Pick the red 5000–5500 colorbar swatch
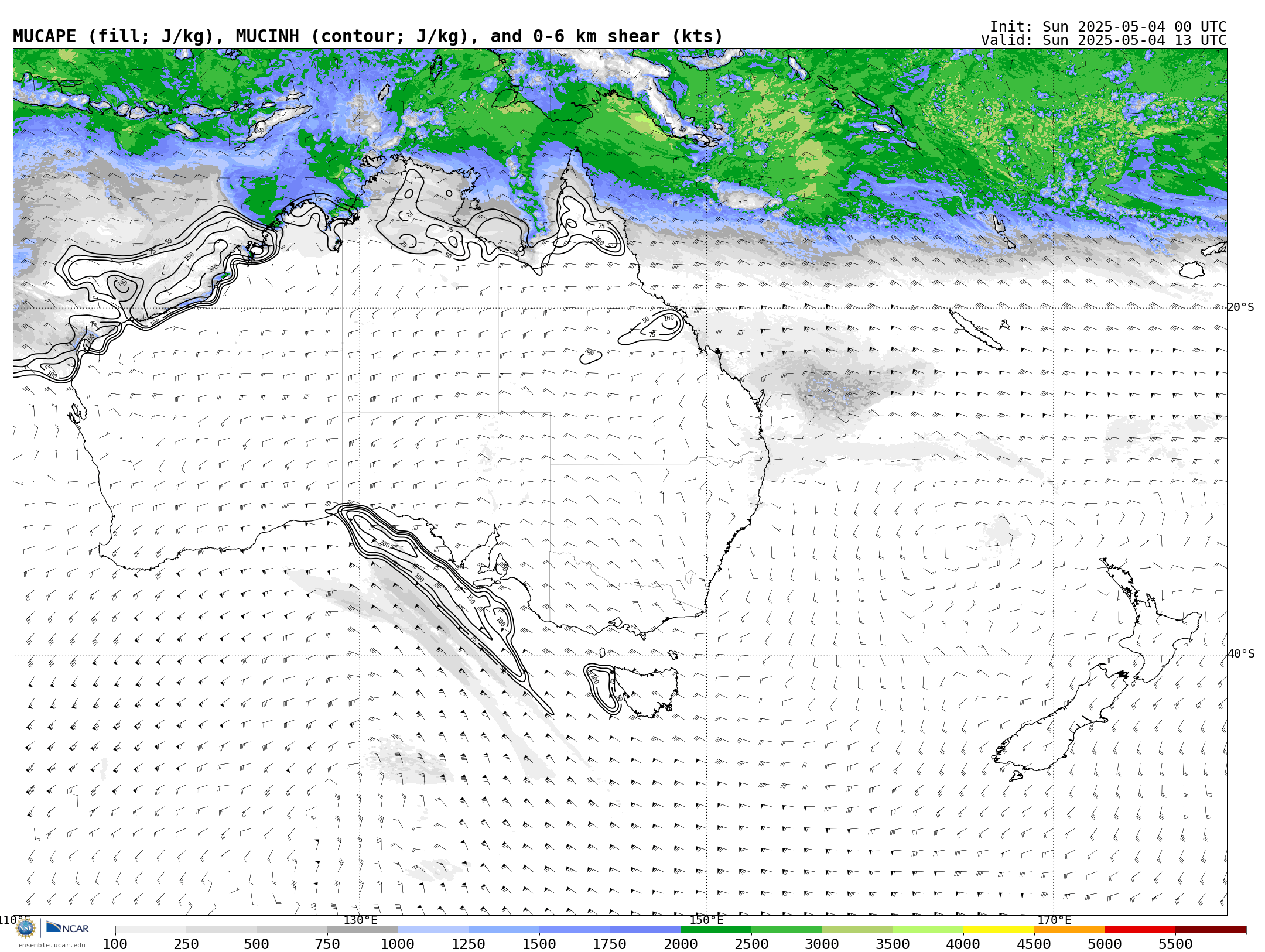The height and width of the screenshot is (952, 1265). 1140,930
